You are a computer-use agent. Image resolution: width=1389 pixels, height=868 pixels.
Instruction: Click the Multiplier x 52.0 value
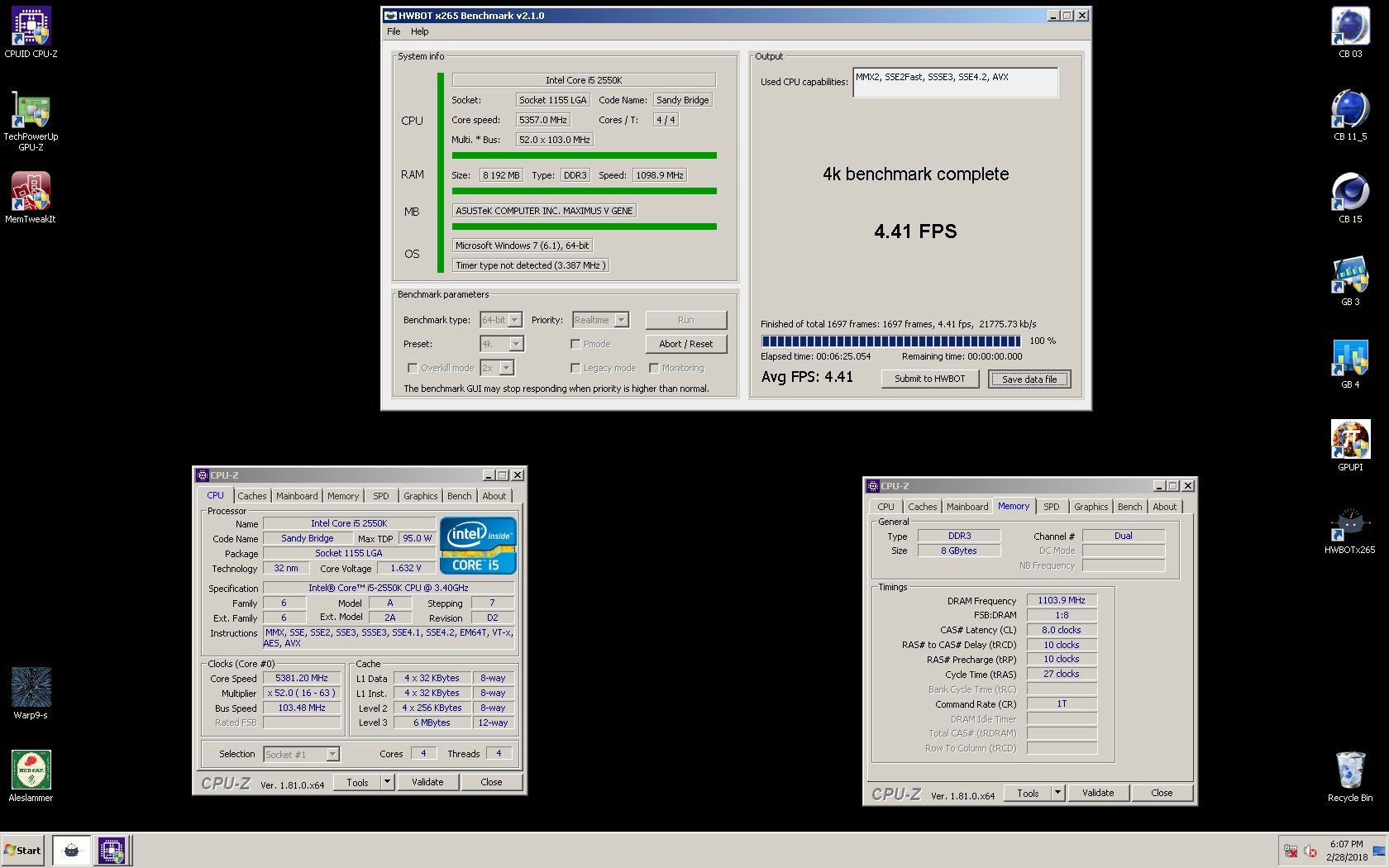click(x=302, y=693)
